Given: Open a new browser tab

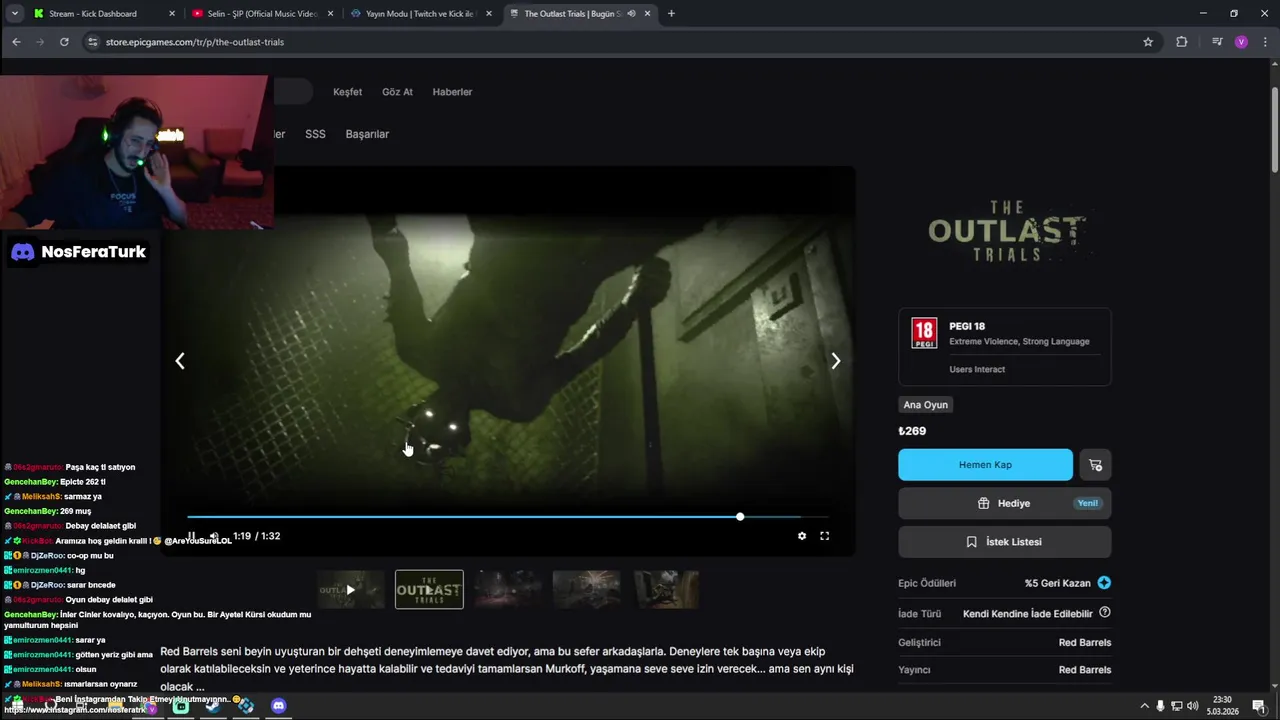Looking at the screenshot, I should (671, 14).
